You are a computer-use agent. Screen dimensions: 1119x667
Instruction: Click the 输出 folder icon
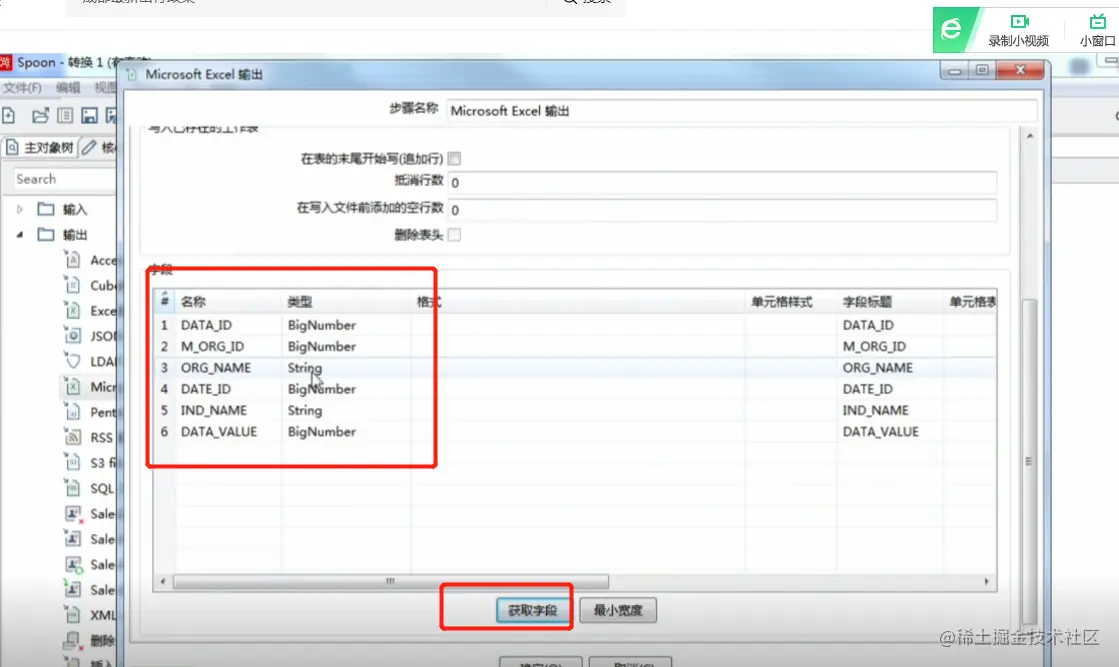coord(46,234)
